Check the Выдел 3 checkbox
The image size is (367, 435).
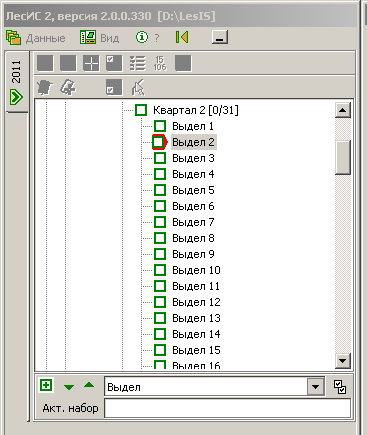click(160, 158)
